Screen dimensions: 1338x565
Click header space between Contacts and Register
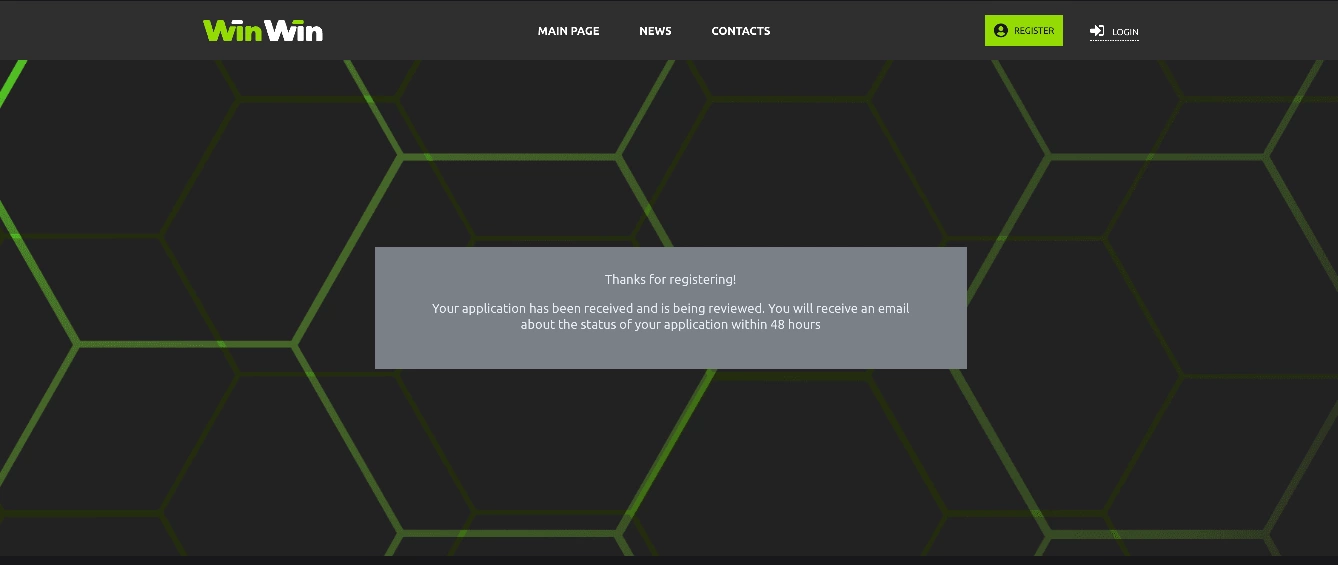(878, 30)
